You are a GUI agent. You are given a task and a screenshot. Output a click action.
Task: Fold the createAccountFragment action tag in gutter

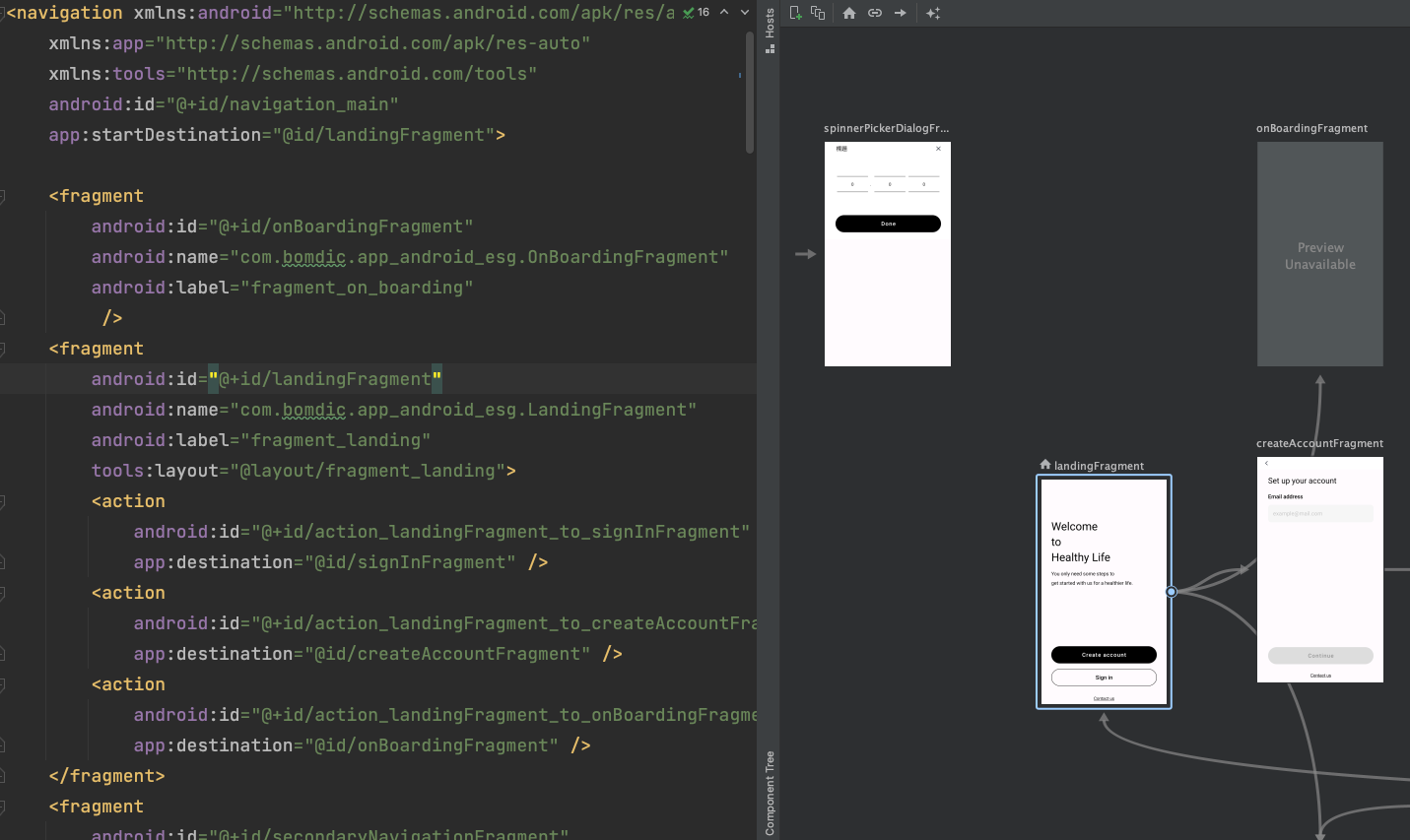pyautogui.click(x=3, y=593)
